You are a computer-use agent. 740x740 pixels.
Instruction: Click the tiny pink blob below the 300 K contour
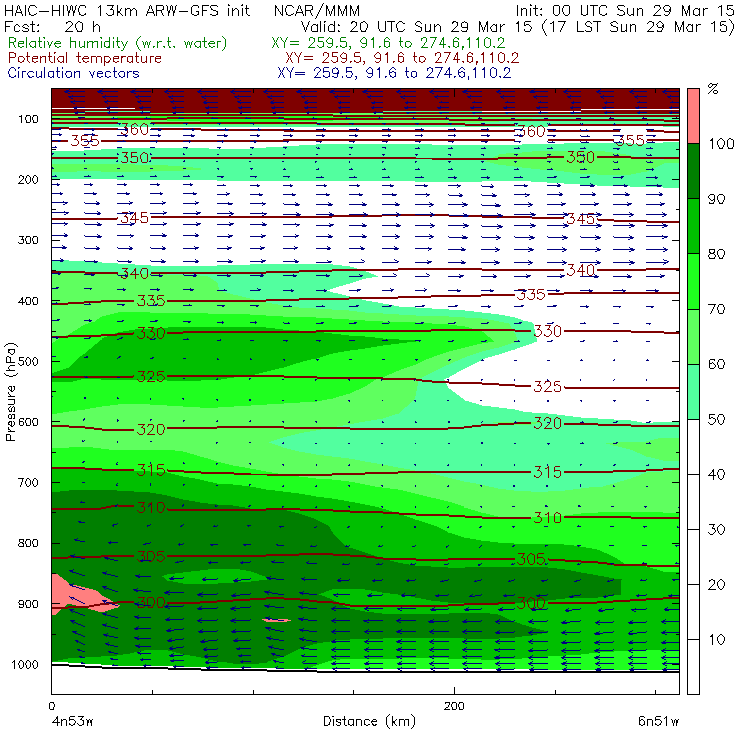(277, 620)
